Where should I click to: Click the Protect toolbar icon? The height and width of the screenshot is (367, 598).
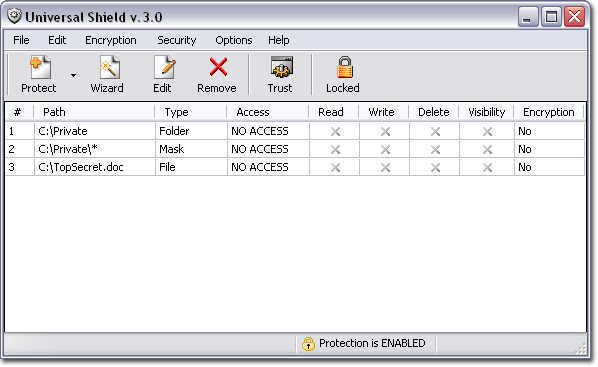coord(40,68)
